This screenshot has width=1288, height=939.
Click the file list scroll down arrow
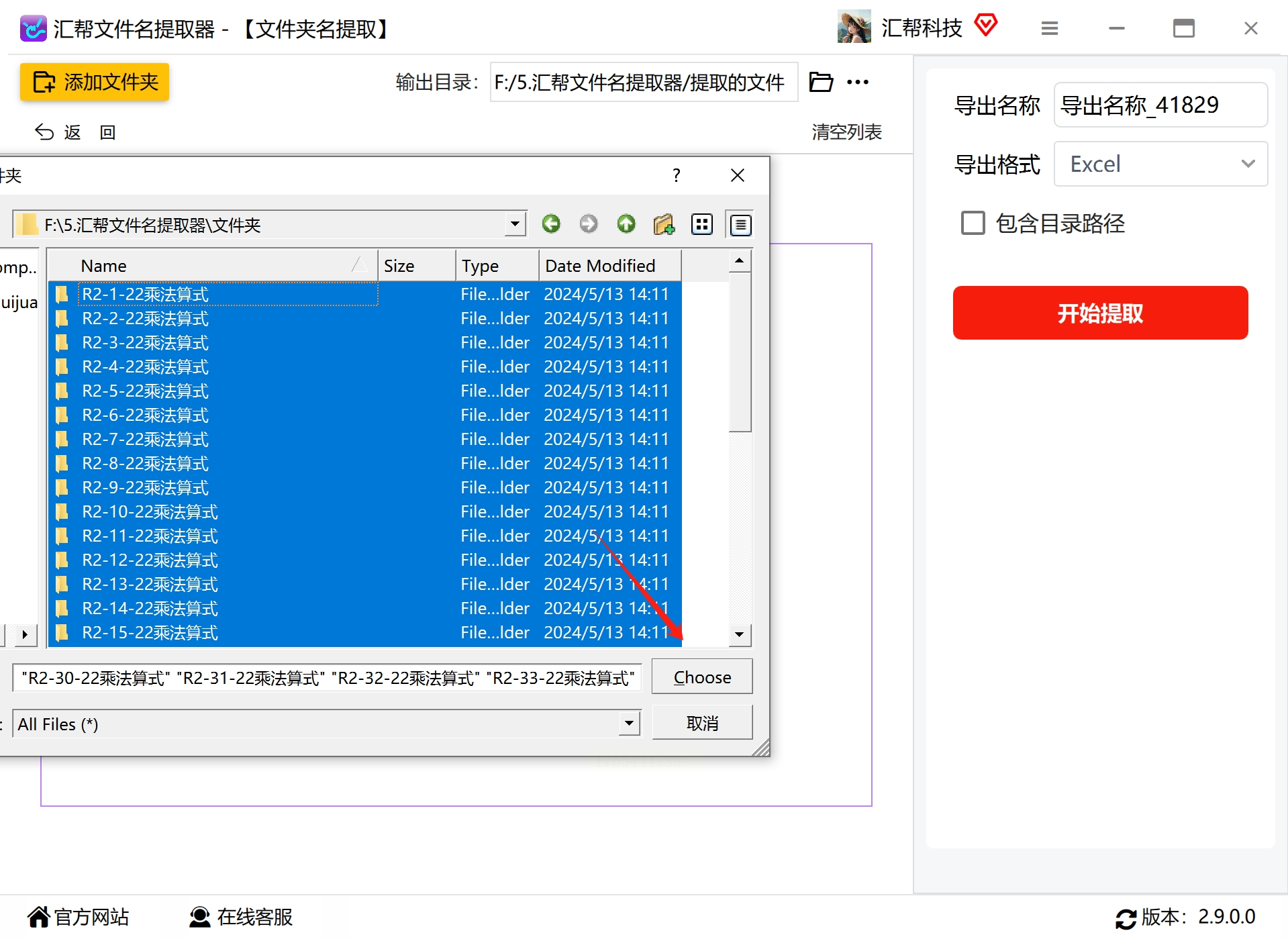click(740, 634)
